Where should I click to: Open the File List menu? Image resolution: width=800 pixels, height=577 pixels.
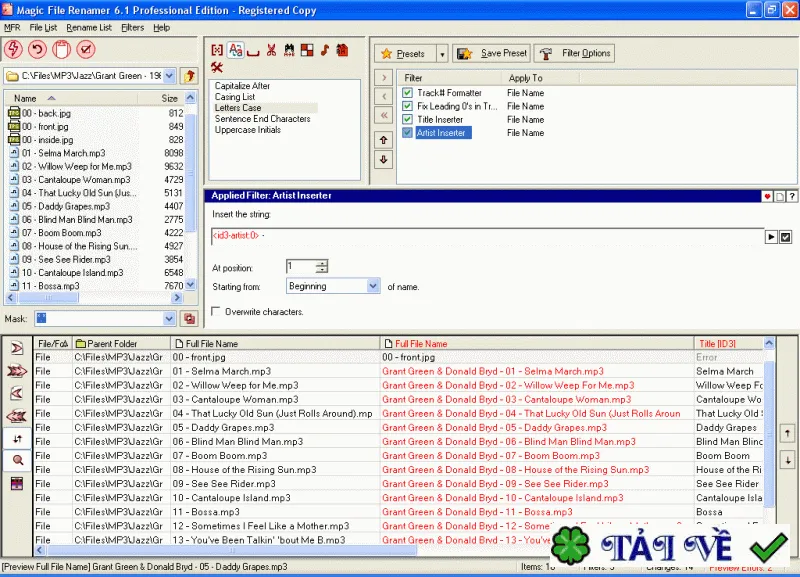coord(43,28)
